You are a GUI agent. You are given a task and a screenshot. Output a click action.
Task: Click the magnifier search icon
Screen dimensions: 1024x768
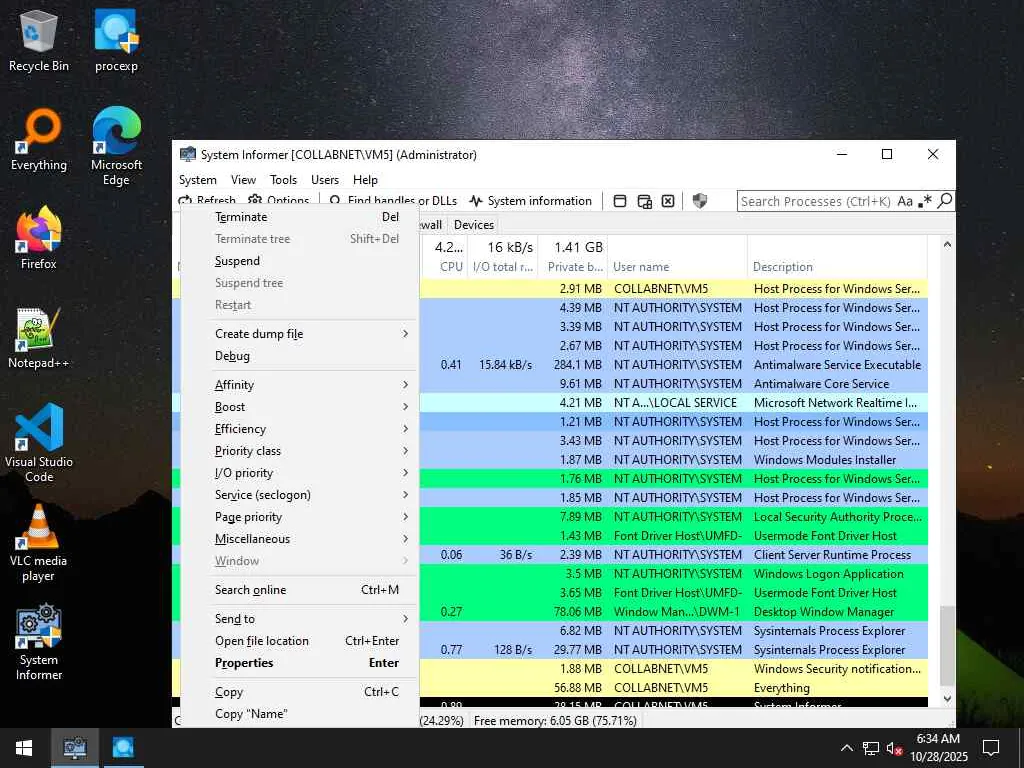944,200
